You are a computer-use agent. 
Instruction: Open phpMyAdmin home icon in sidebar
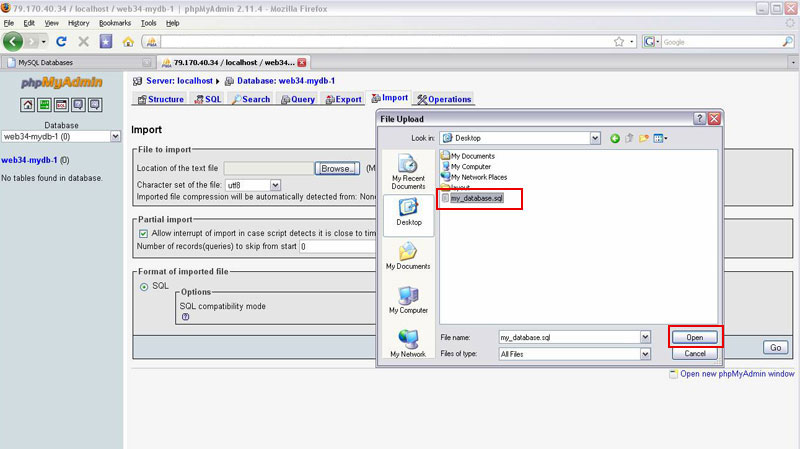click(28, 105)
